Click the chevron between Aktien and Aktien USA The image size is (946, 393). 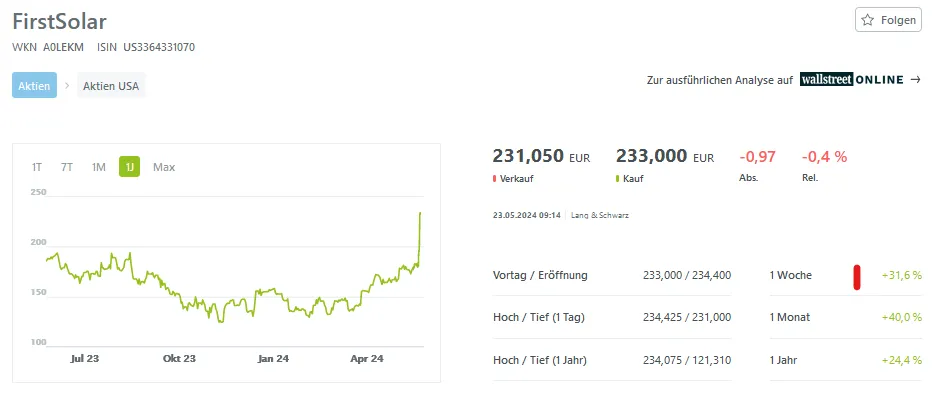[x=67, y=85]
